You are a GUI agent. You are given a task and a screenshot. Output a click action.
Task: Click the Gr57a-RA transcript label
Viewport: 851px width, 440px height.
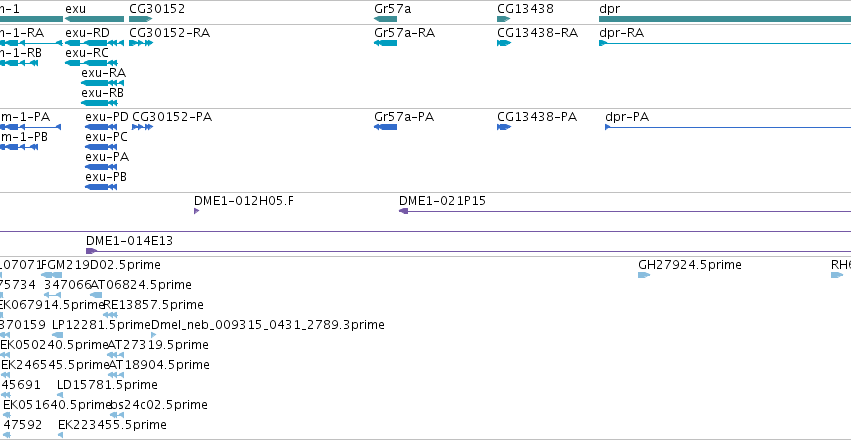(x=404, y=33)
